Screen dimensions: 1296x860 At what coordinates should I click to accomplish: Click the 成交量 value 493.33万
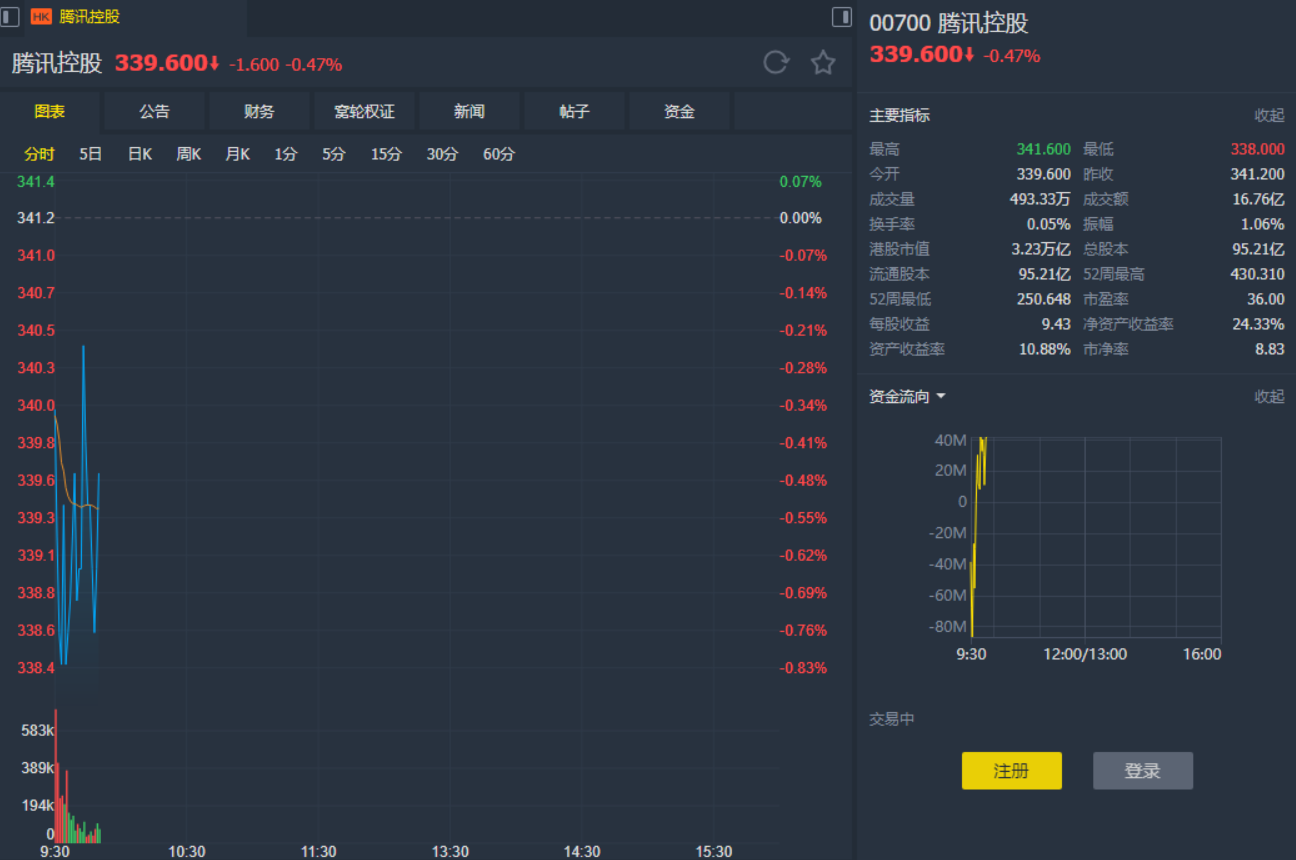(1040, 199)
